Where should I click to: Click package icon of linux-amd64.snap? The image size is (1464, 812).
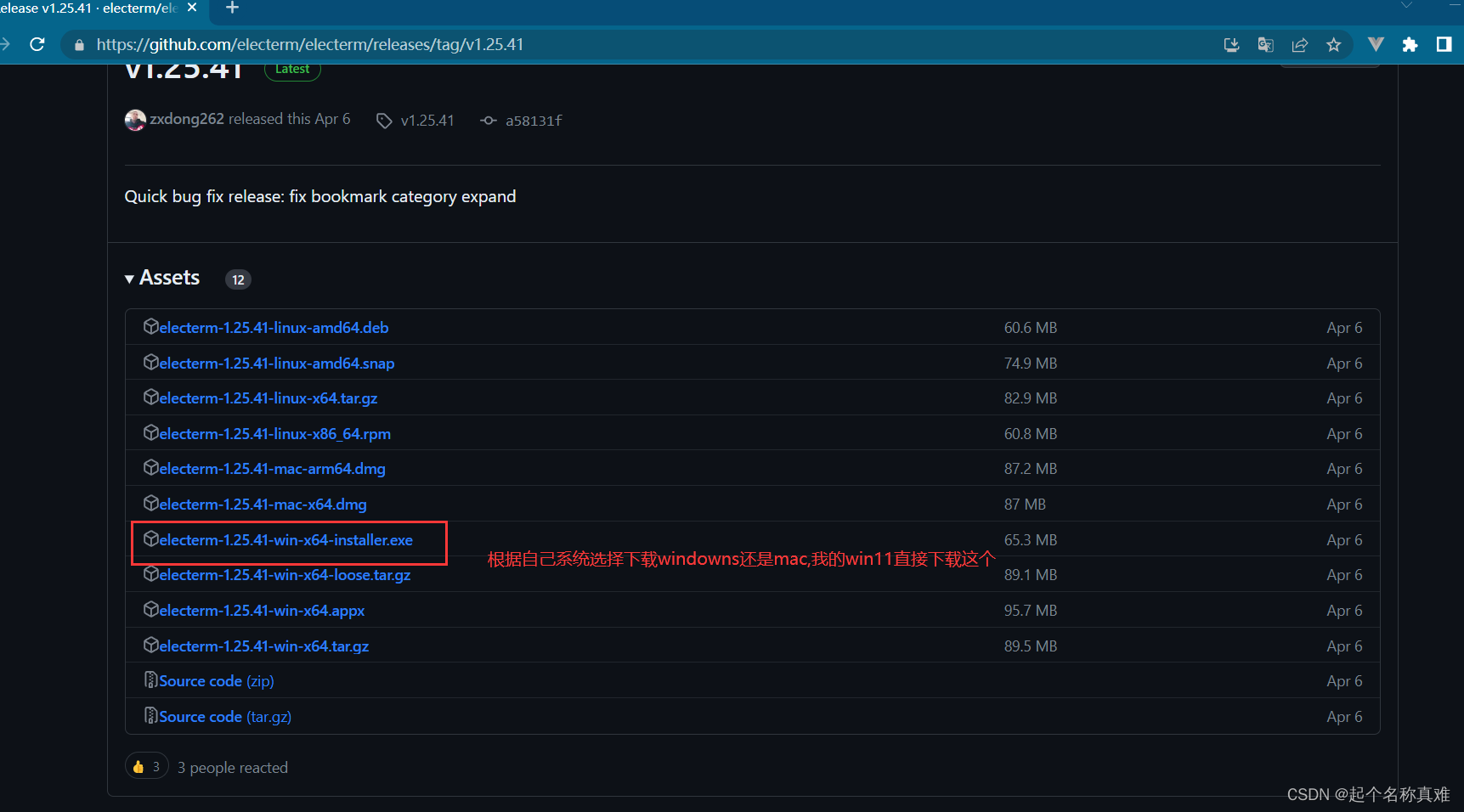[x=150, y=362]
